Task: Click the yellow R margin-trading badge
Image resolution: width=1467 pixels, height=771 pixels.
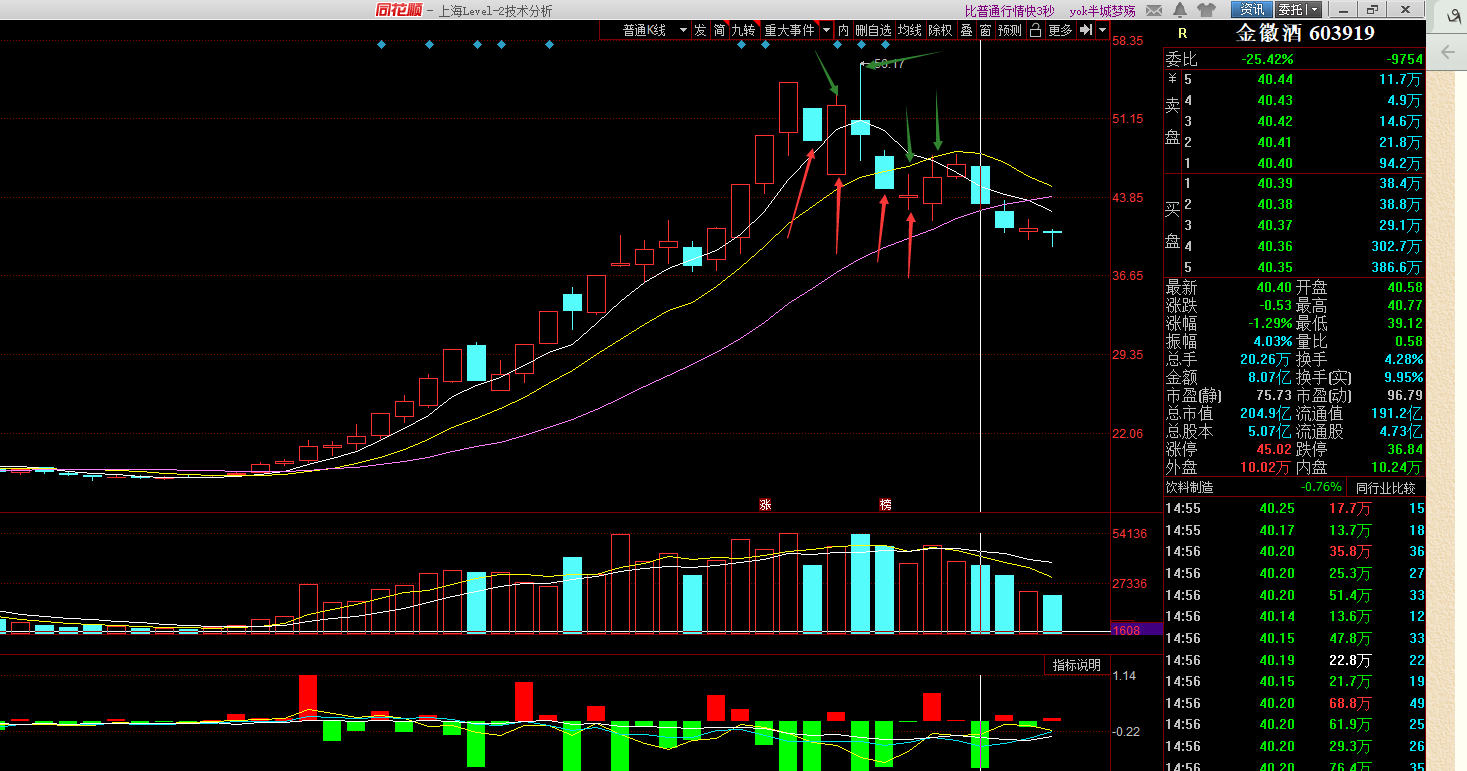Action: click(x=1183, y=34)
